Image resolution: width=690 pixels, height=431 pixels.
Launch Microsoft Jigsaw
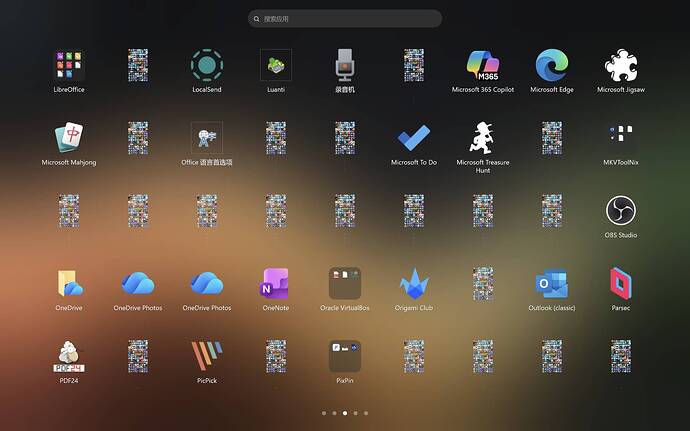[x=621, y=65]
